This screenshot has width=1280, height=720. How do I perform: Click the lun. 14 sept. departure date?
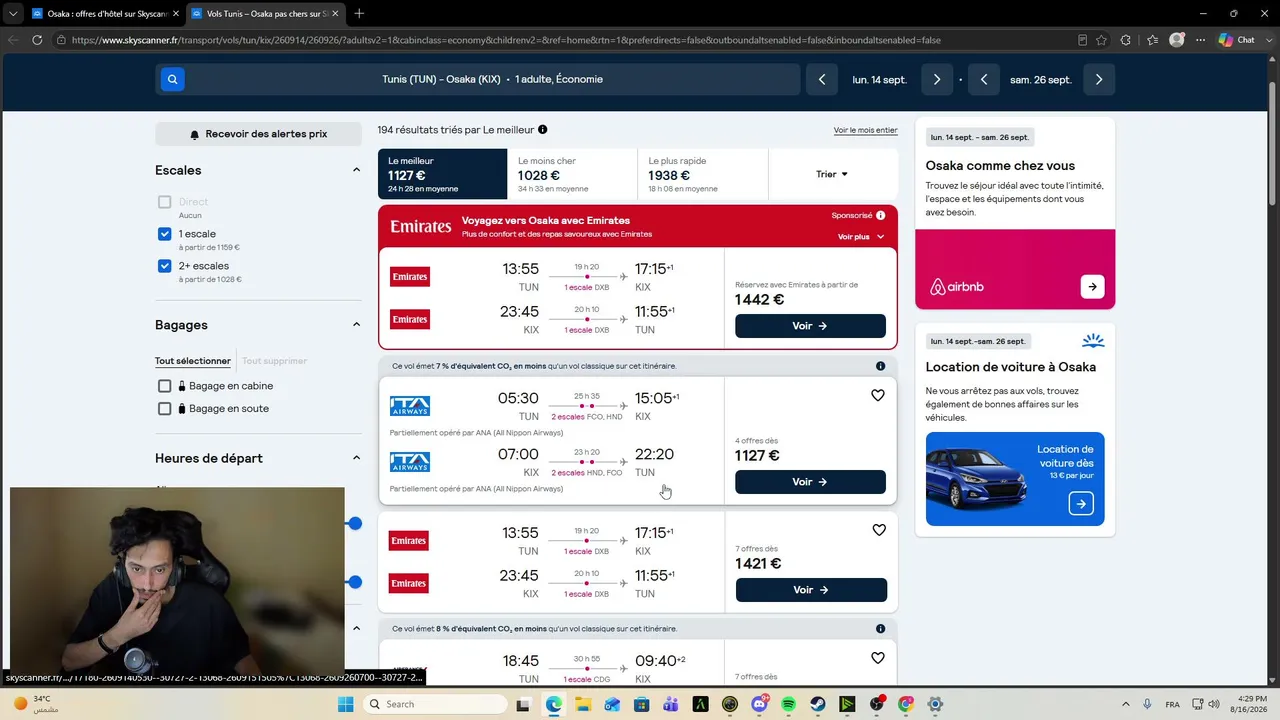880,79
